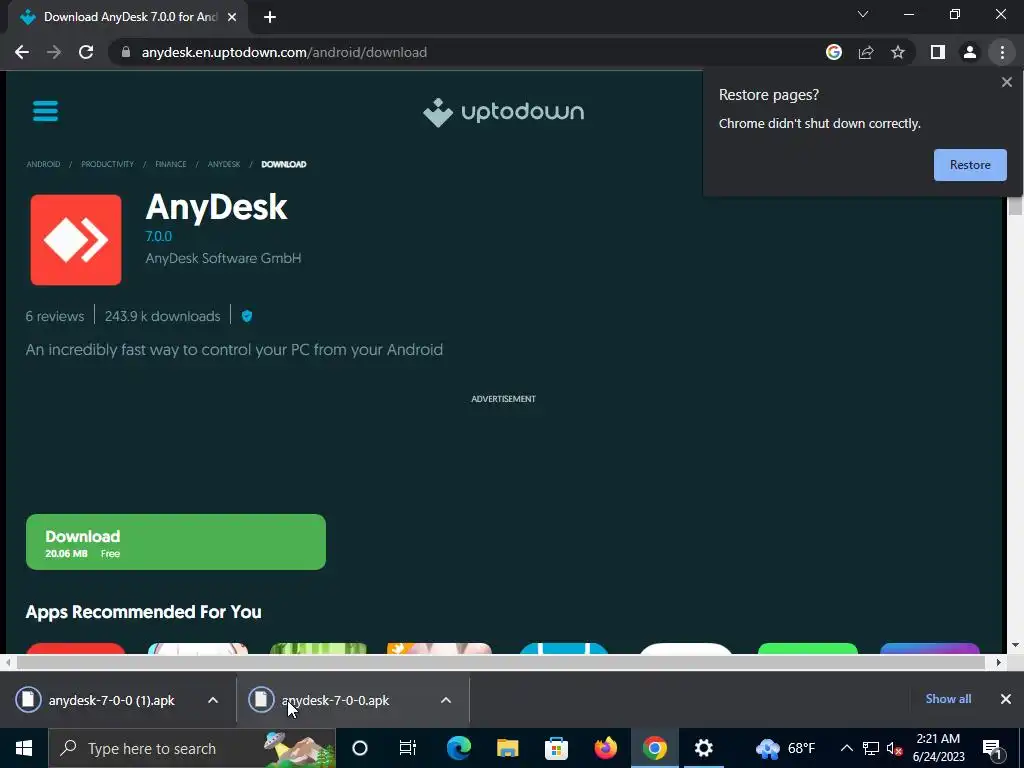Open the Chrome three-dot menu
Image resolution: width=1024 pixels, height=768 pixels.
click(1002, 52)
